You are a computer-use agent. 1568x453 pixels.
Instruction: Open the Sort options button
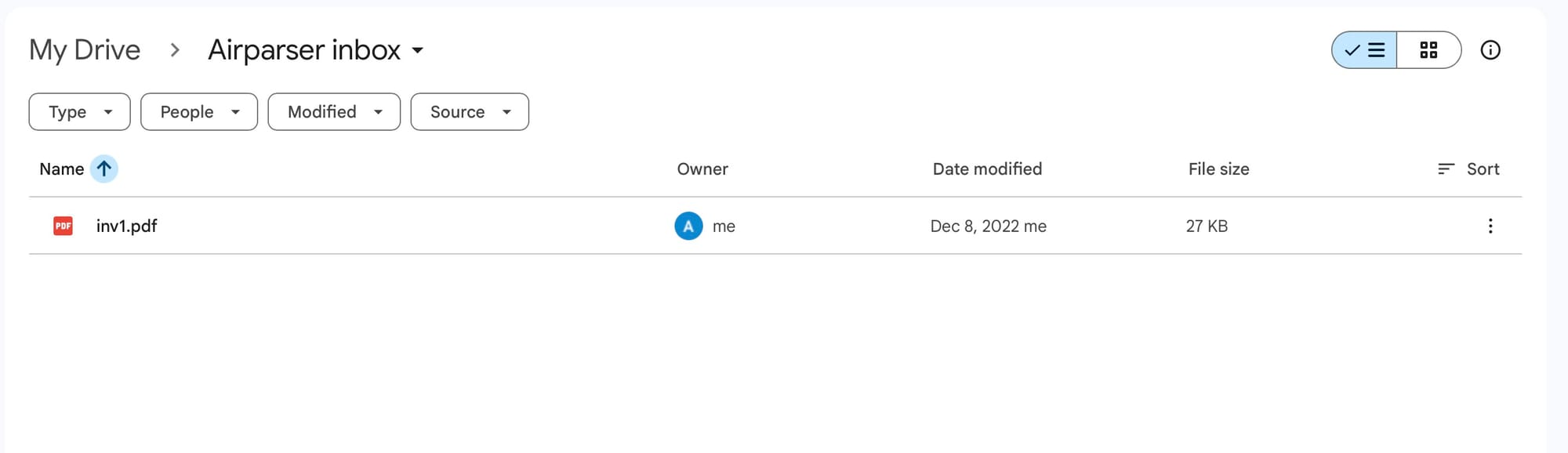tap(1468, 169)
